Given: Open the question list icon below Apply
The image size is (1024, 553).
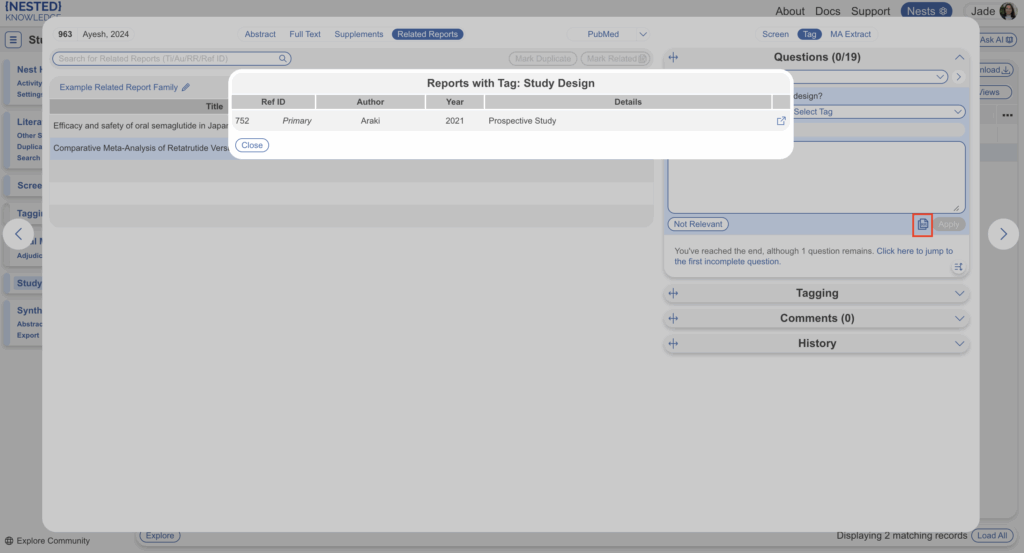Looking at the screenshot, I should click(x=957, y=267).
